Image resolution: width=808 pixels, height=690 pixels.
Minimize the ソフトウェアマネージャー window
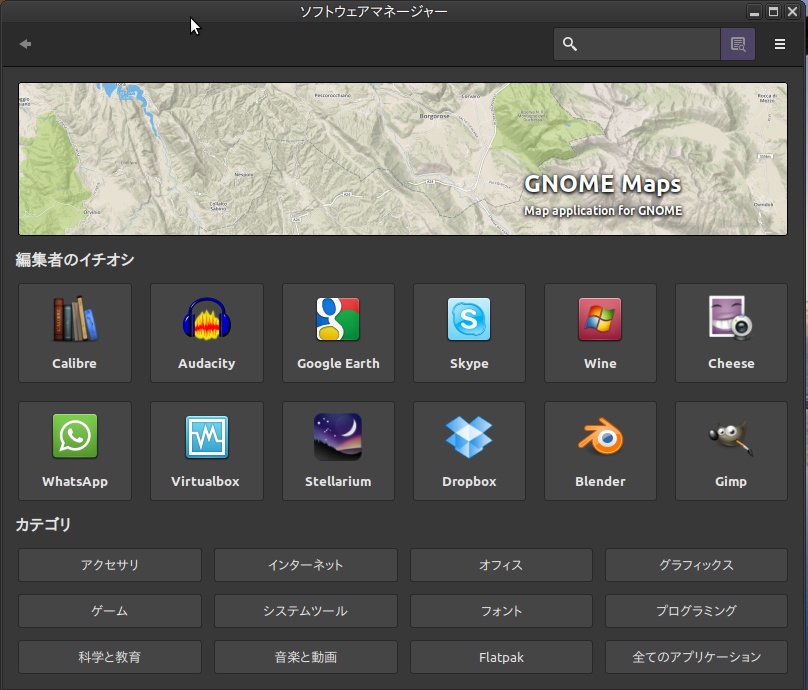coord(754,12)
